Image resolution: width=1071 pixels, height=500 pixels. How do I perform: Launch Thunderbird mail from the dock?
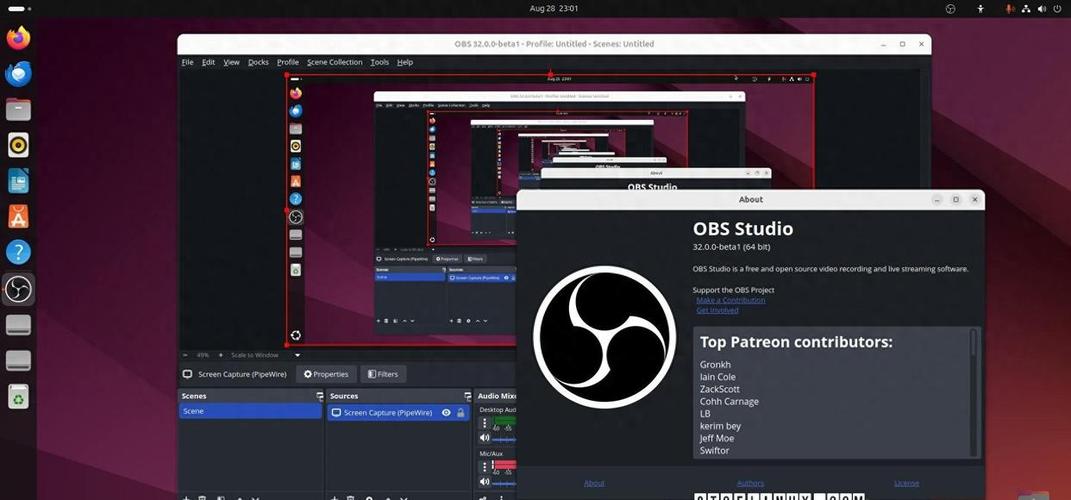[x=18, y=74]
